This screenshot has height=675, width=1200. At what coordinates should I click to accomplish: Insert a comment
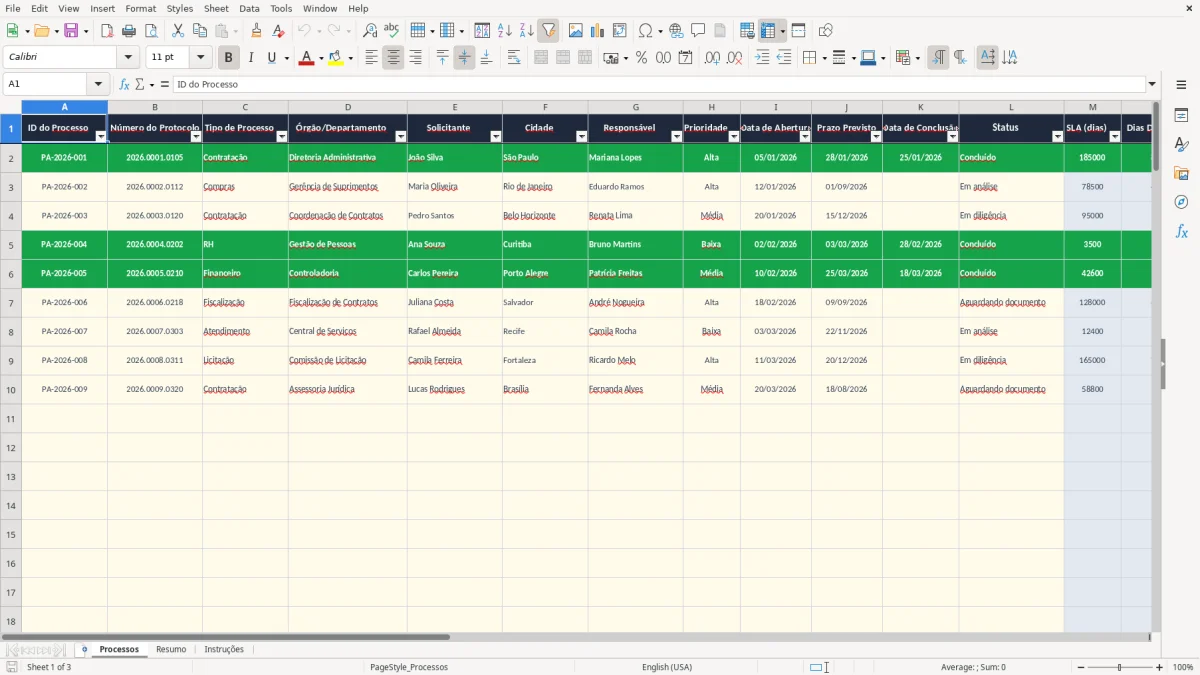point(698,31)
